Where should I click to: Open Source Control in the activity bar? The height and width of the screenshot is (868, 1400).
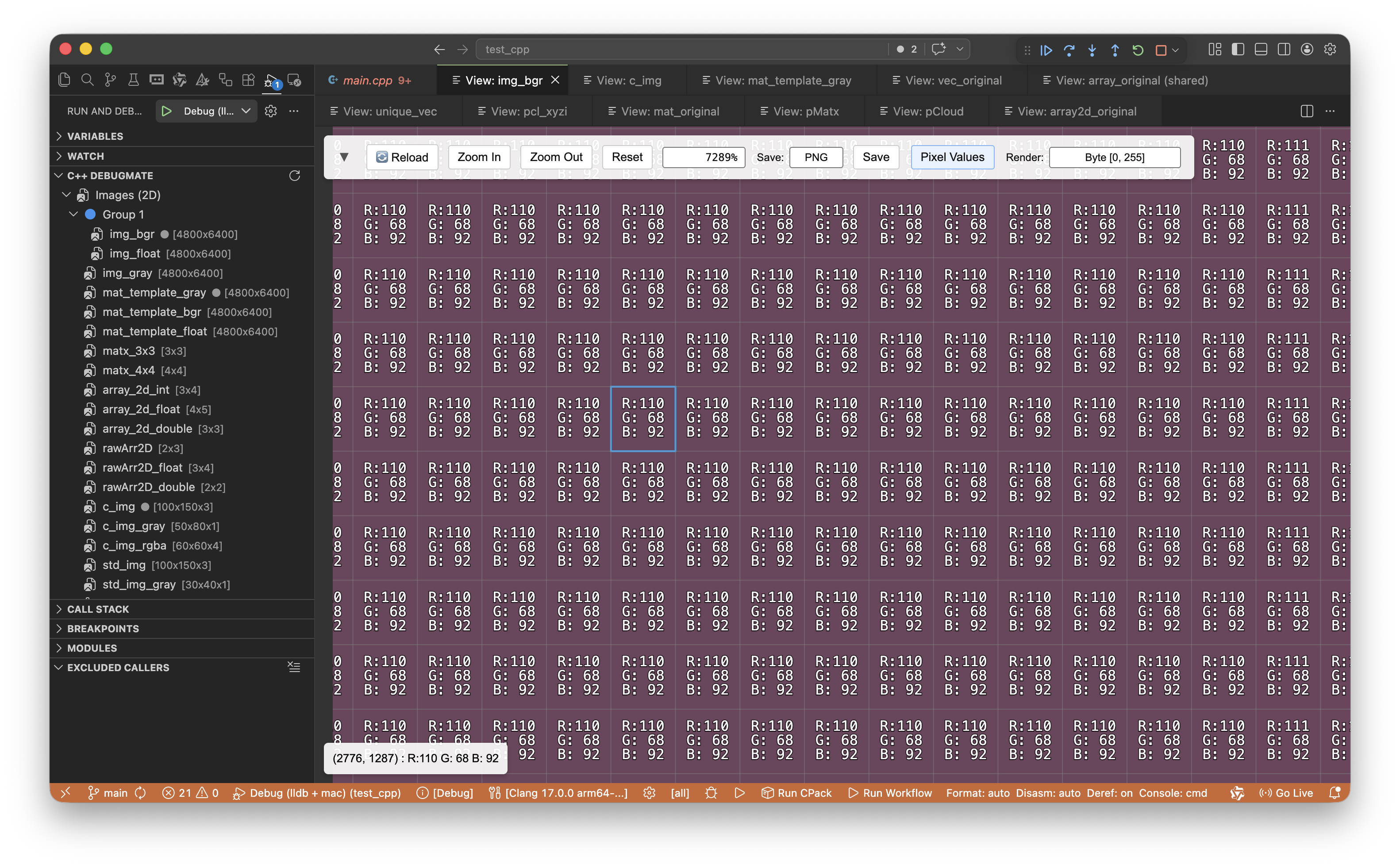tap(110, 81)
